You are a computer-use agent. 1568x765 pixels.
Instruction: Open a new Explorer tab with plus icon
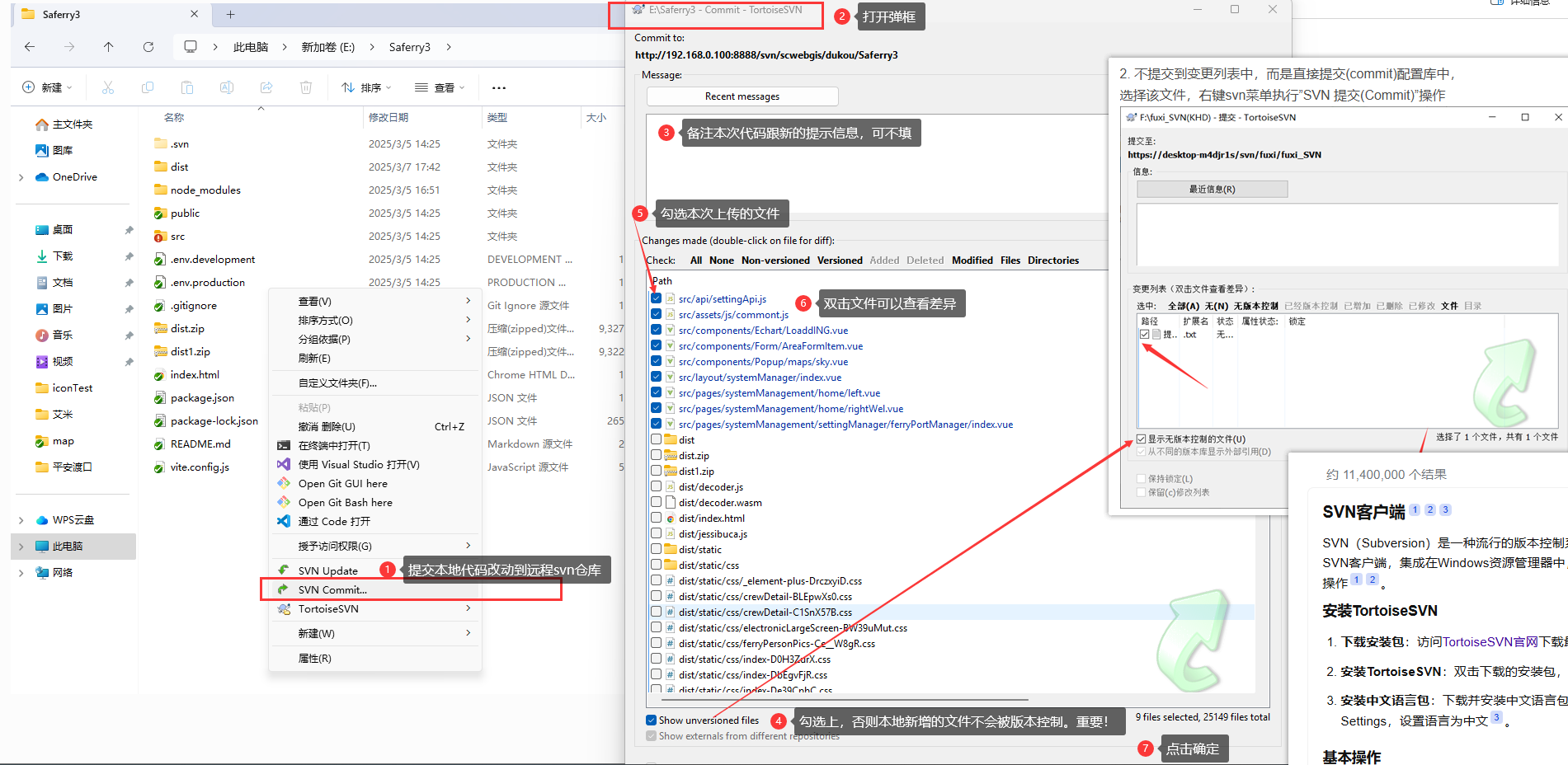click(230, 14)
